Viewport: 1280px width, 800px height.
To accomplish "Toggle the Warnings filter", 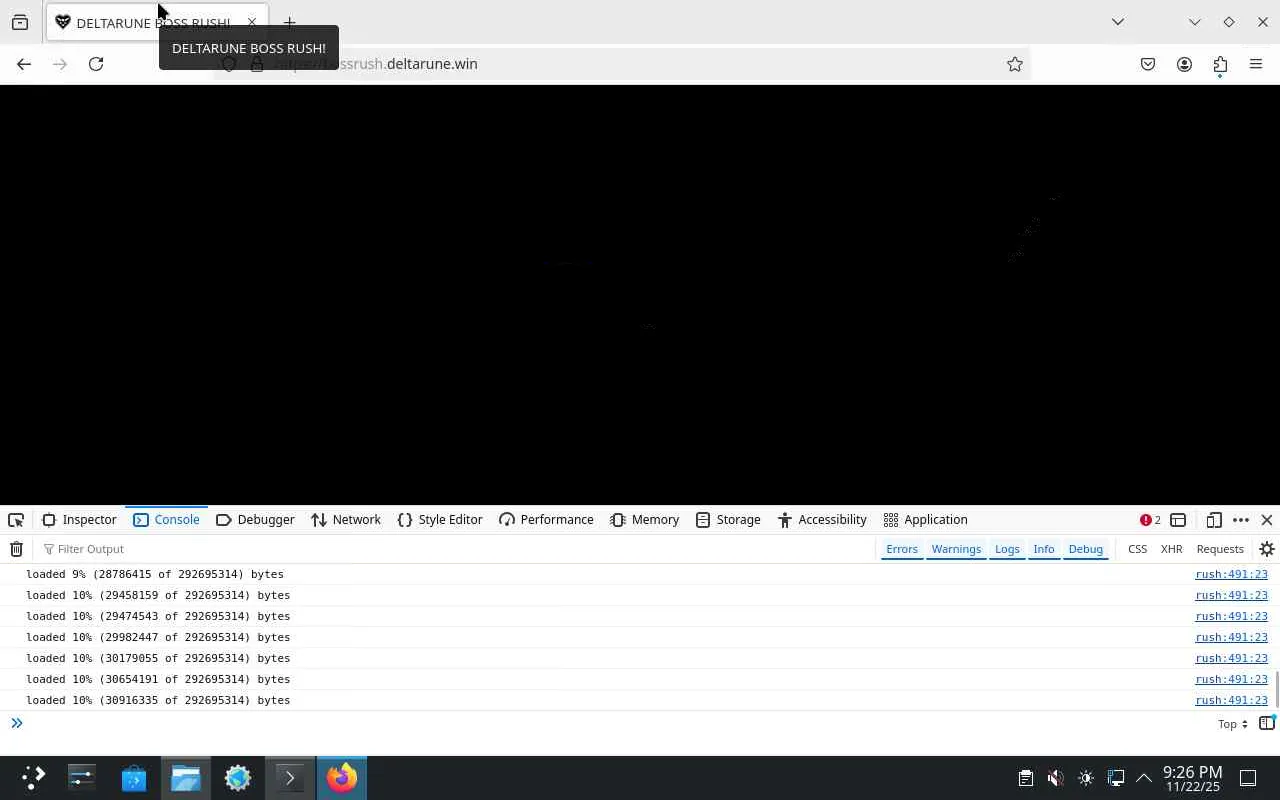I will coord(956,549).
